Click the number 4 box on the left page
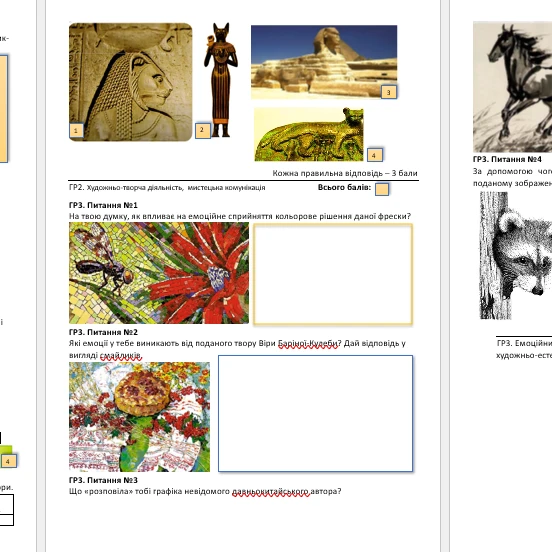The width and height of the screenshot is (552, 552). 8,461
